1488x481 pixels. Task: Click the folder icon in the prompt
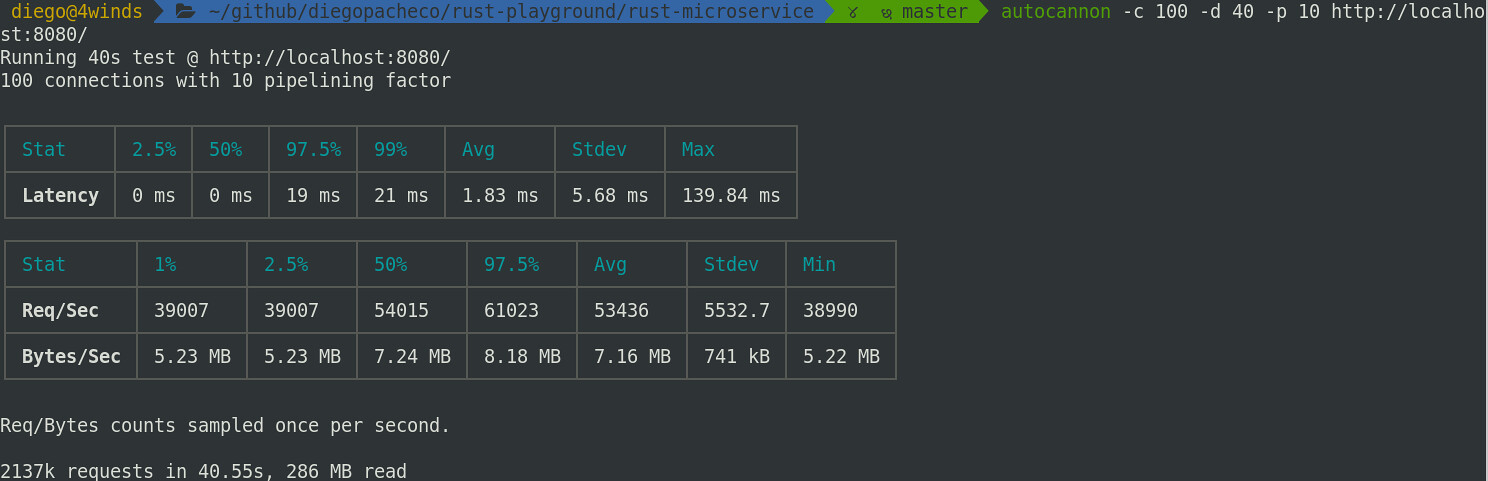point(184,12)
